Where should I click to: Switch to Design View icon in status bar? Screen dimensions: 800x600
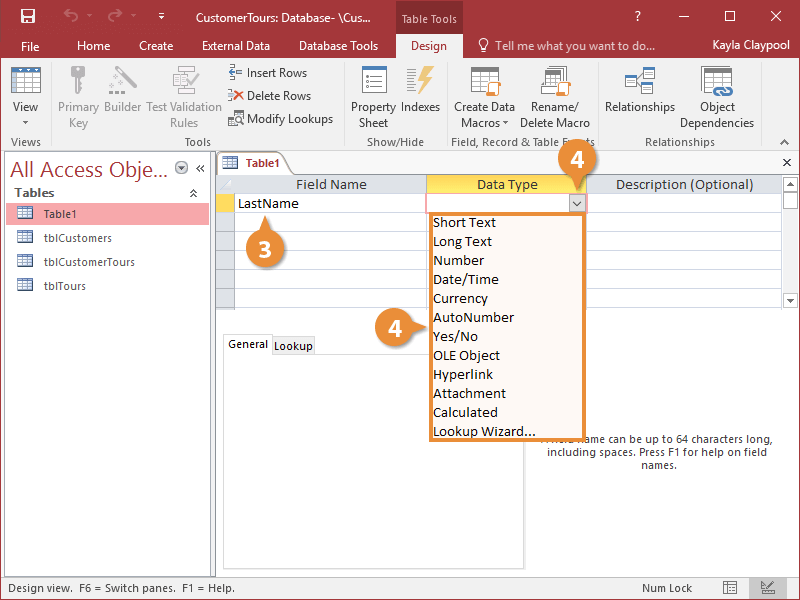point(768,588)
